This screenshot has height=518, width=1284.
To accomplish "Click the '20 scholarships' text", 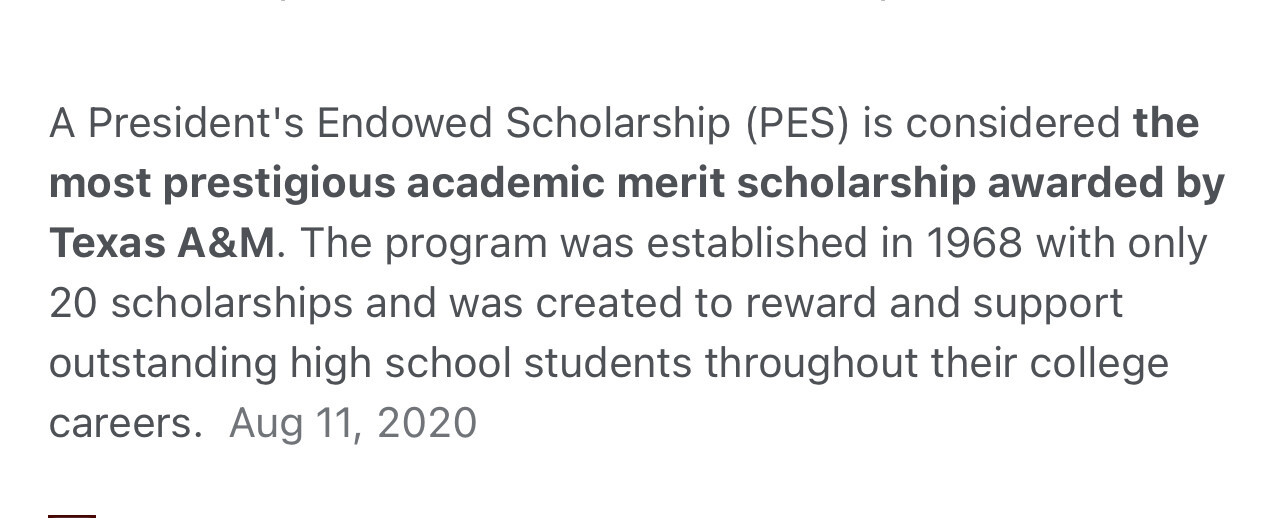I will [201, 304].
